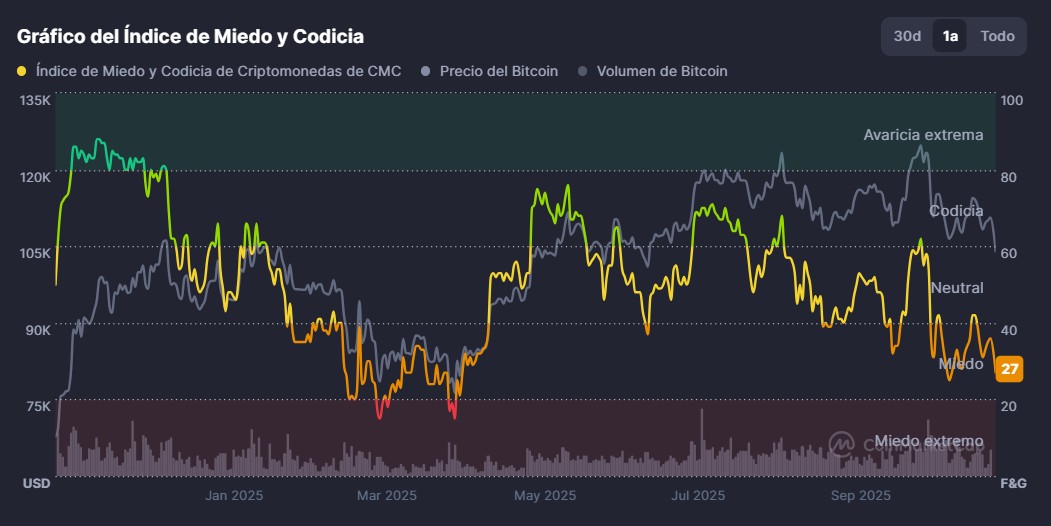Click the May 2025 date axis label

pos(544,495)
